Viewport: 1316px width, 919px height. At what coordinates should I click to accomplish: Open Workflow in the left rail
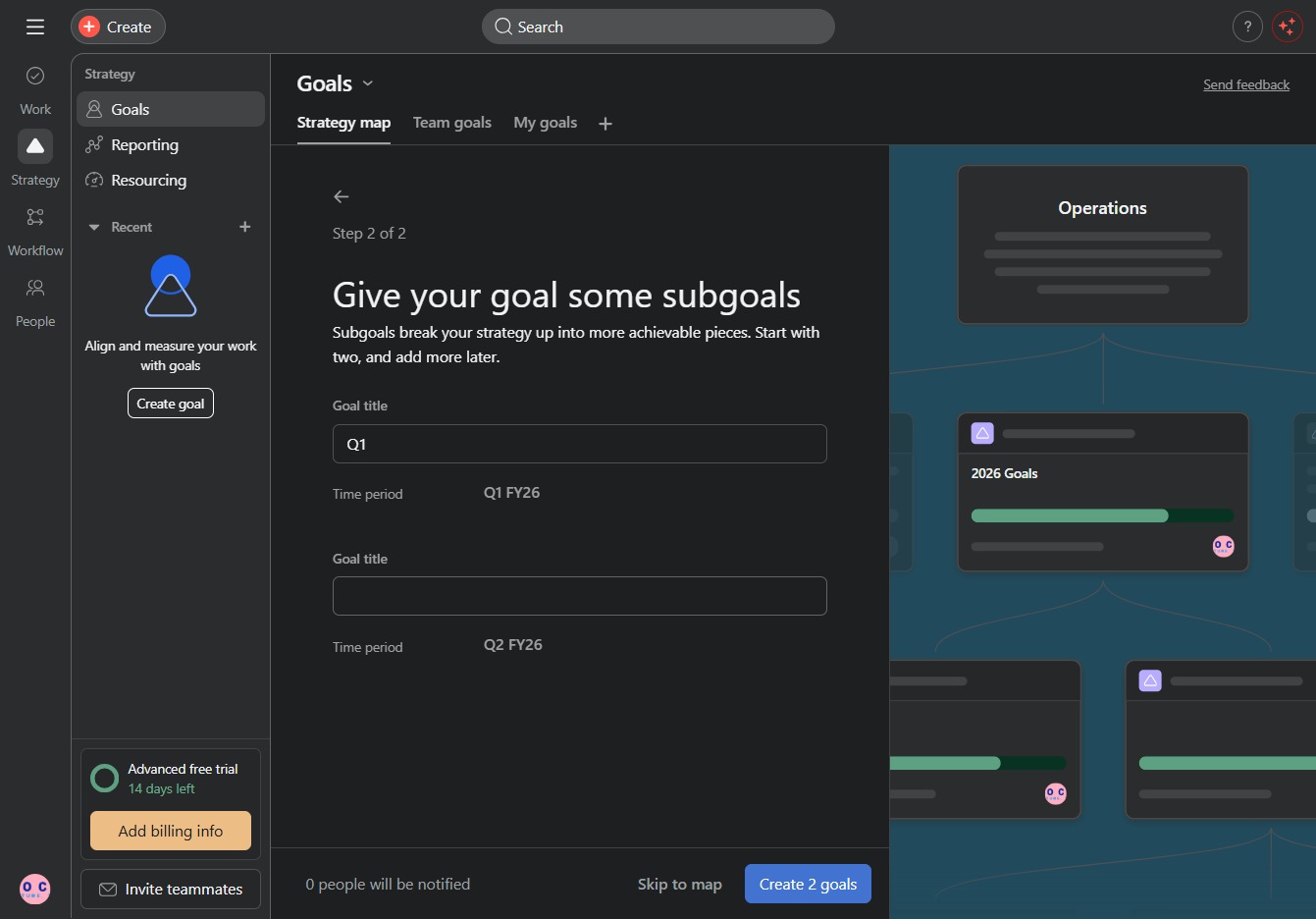tap(35, 232)
